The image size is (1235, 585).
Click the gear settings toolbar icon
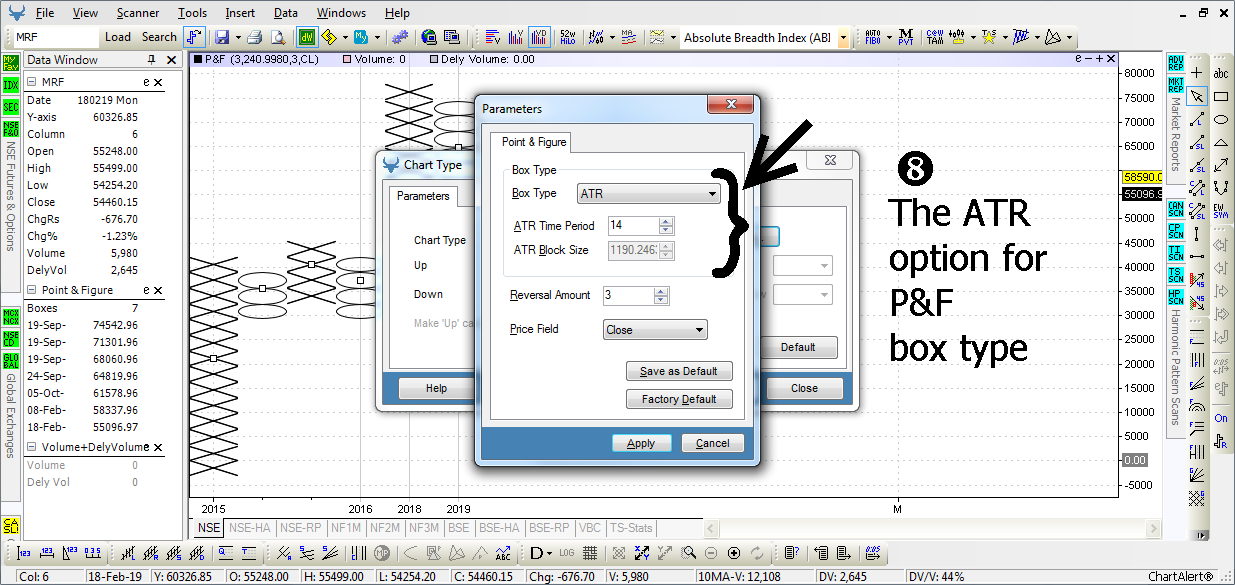point(400,37)
